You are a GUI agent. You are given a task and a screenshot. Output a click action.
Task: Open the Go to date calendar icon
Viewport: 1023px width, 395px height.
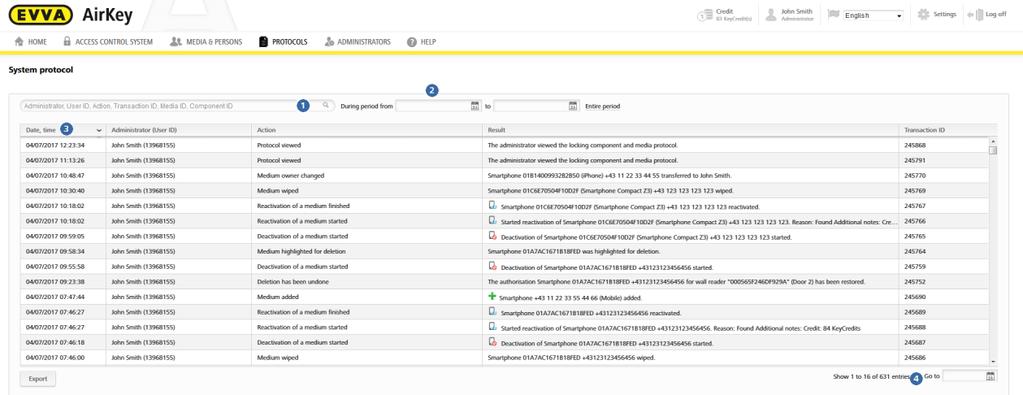tap(990, 376)
